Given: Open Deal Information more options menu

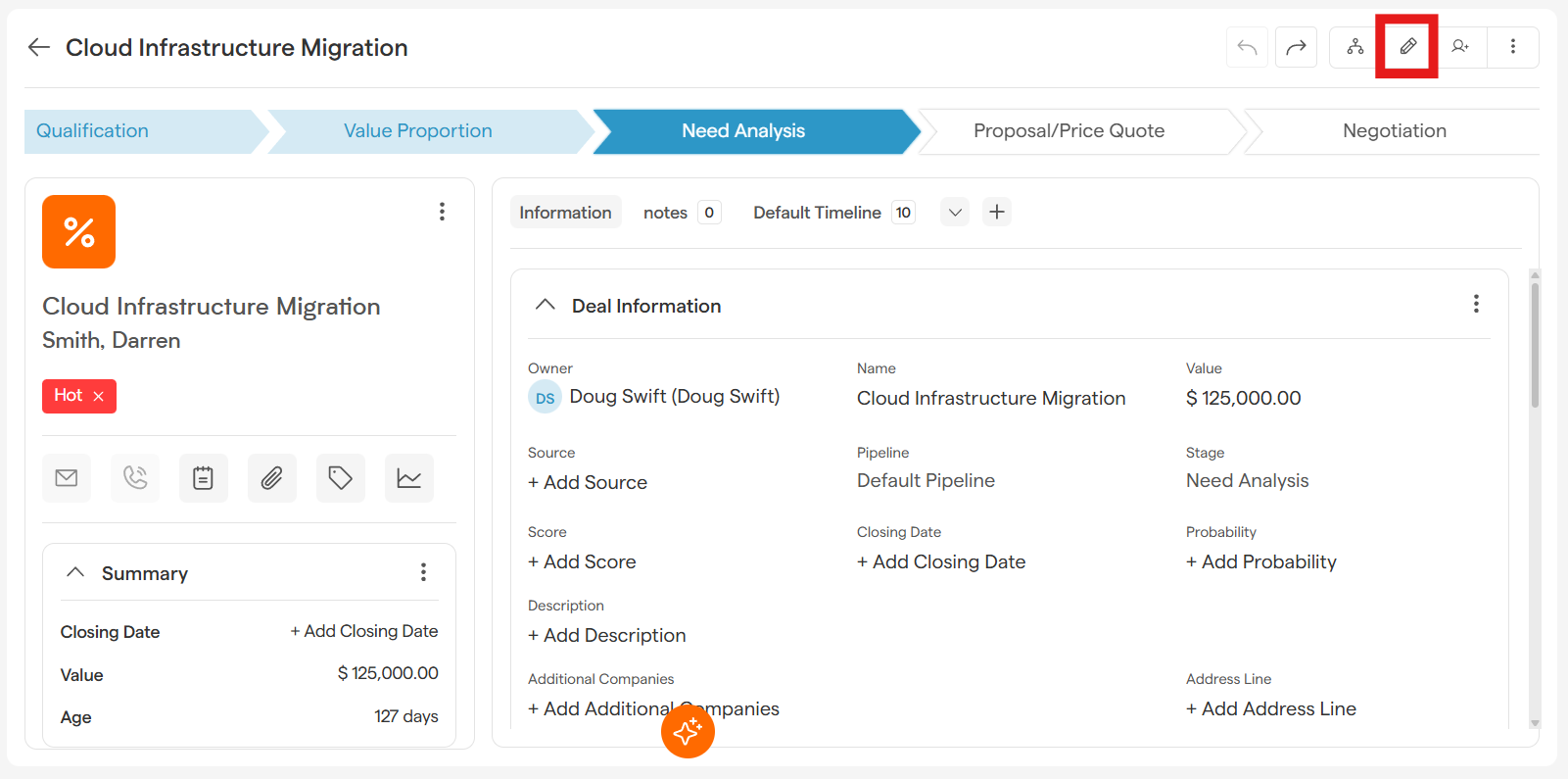Looking at the screenshot, I should pyautogui.click(x=1476, y=305).
